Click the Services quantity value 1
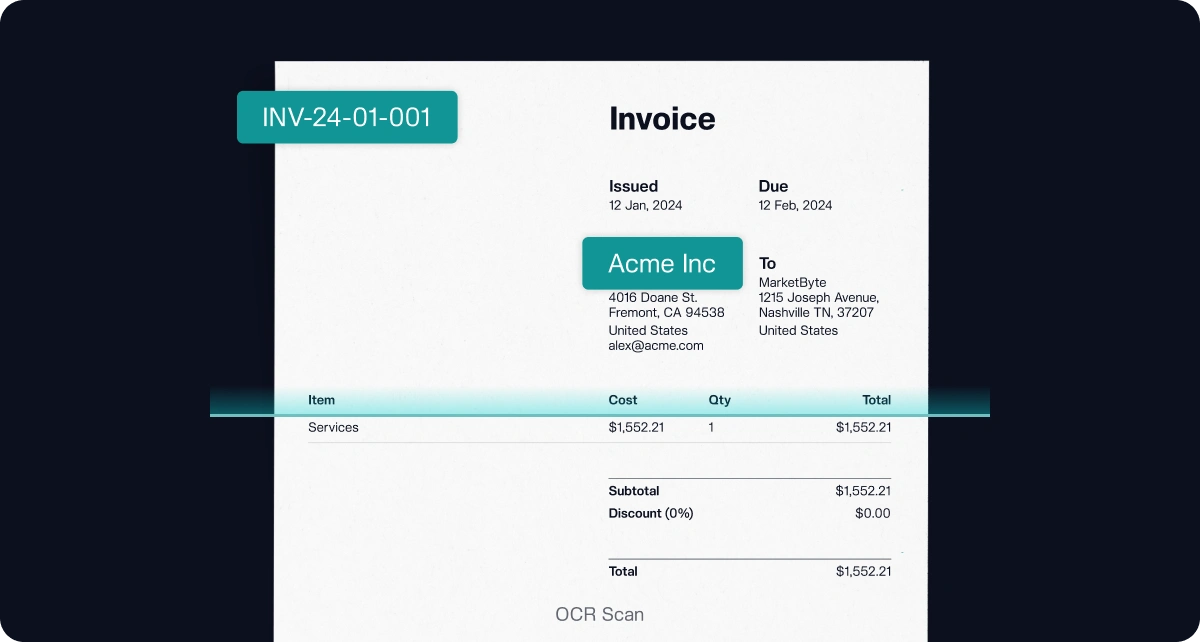 711,427
